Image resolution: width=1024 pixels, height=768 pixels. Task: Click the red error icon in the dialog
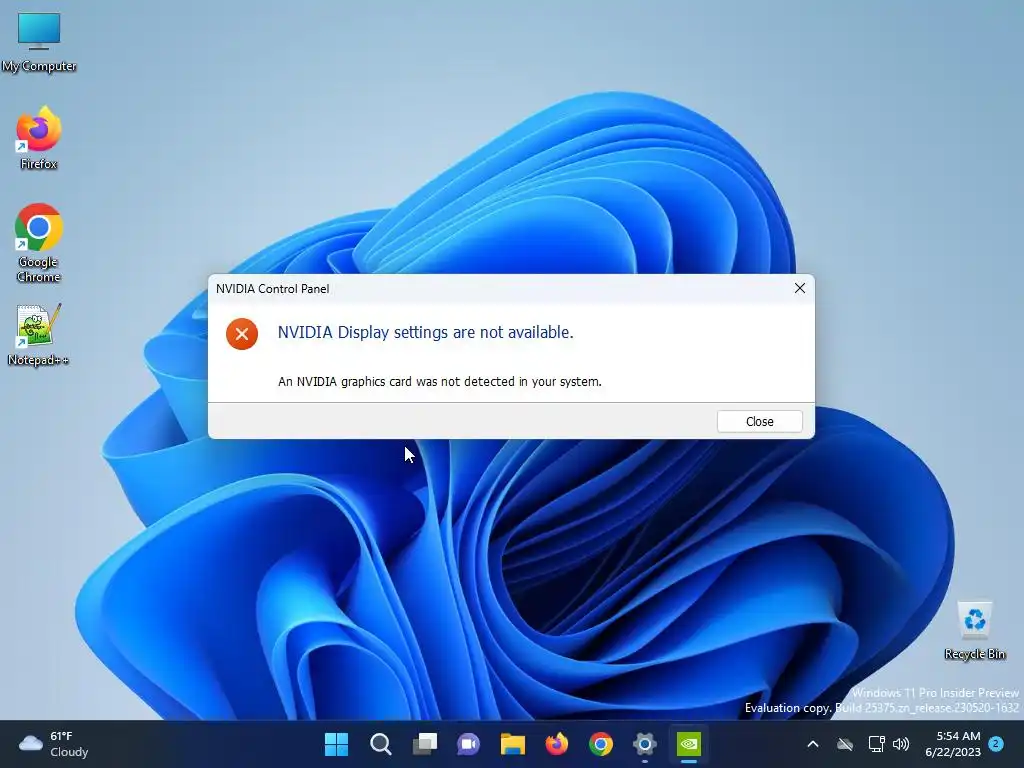(242, 334)
